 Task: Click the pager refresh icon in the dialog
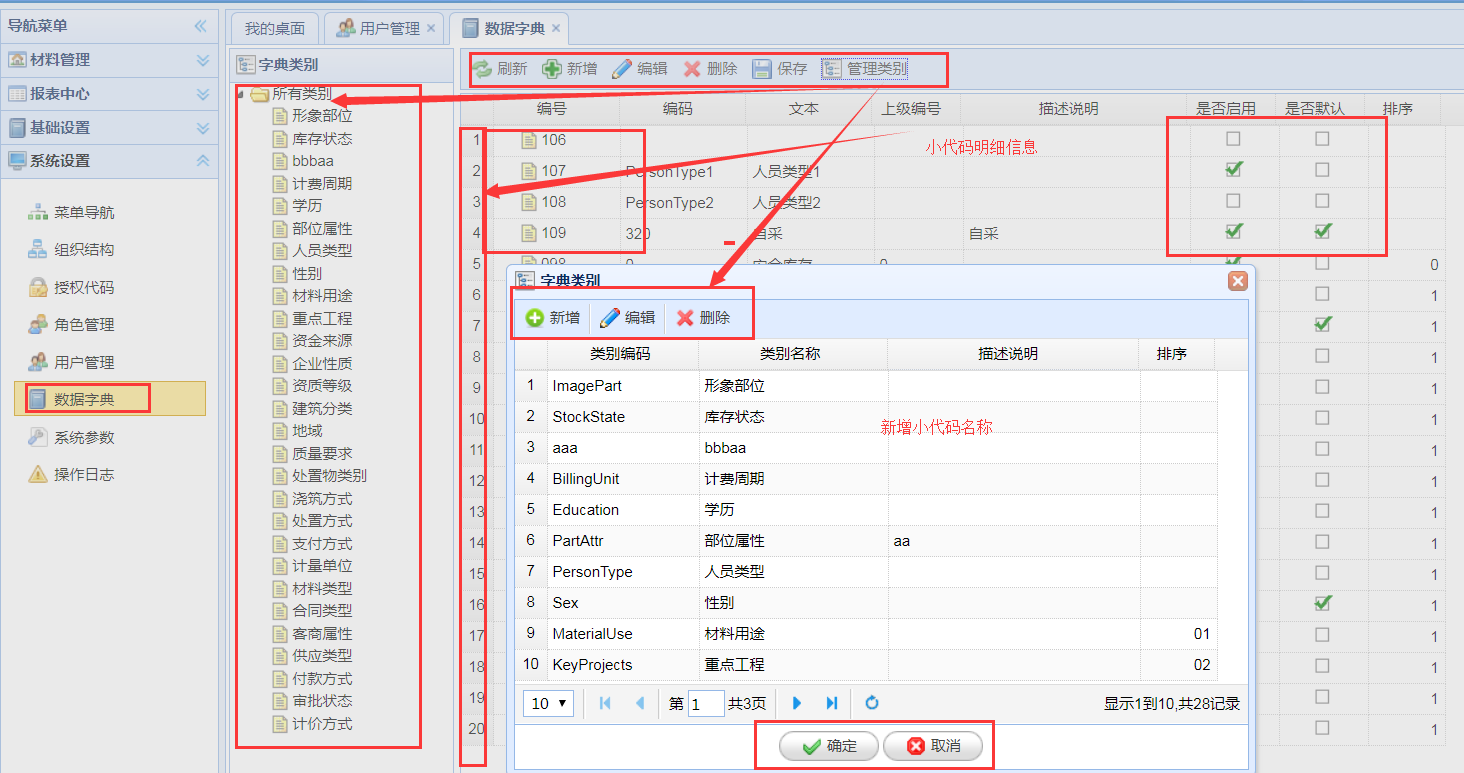(872, 703)
